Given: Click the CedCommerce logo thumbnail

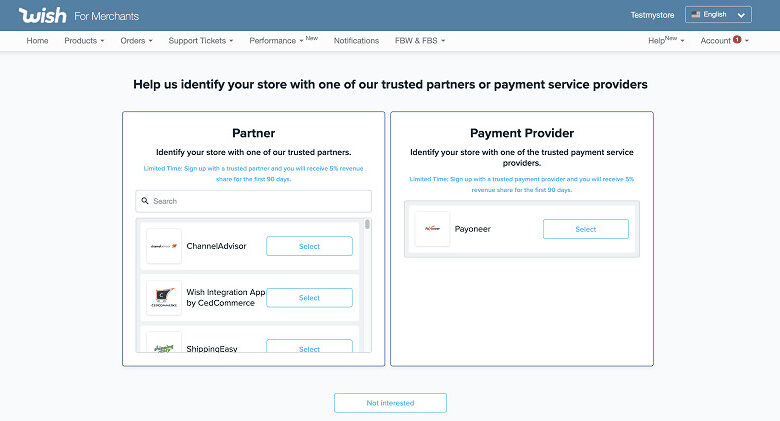Looking at the screenshot, I should tap(164, 298).
